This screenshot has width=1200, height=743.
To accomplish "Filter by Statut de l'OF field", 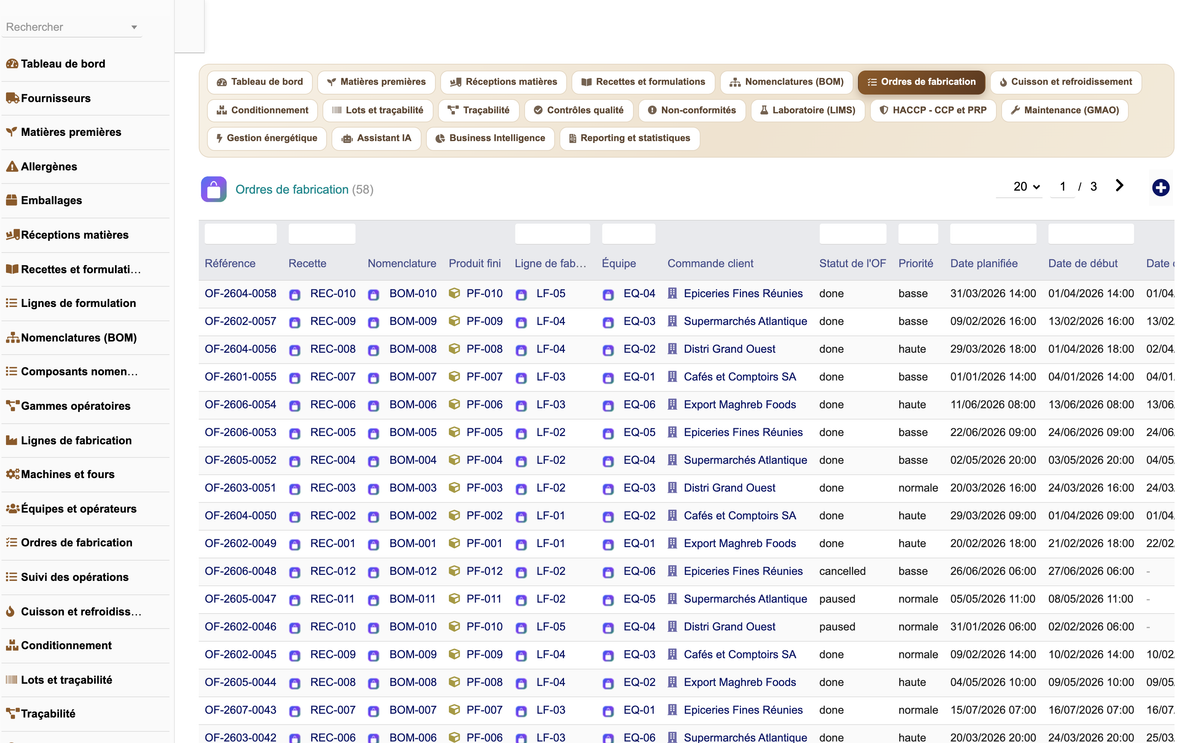I will [853, 234].
